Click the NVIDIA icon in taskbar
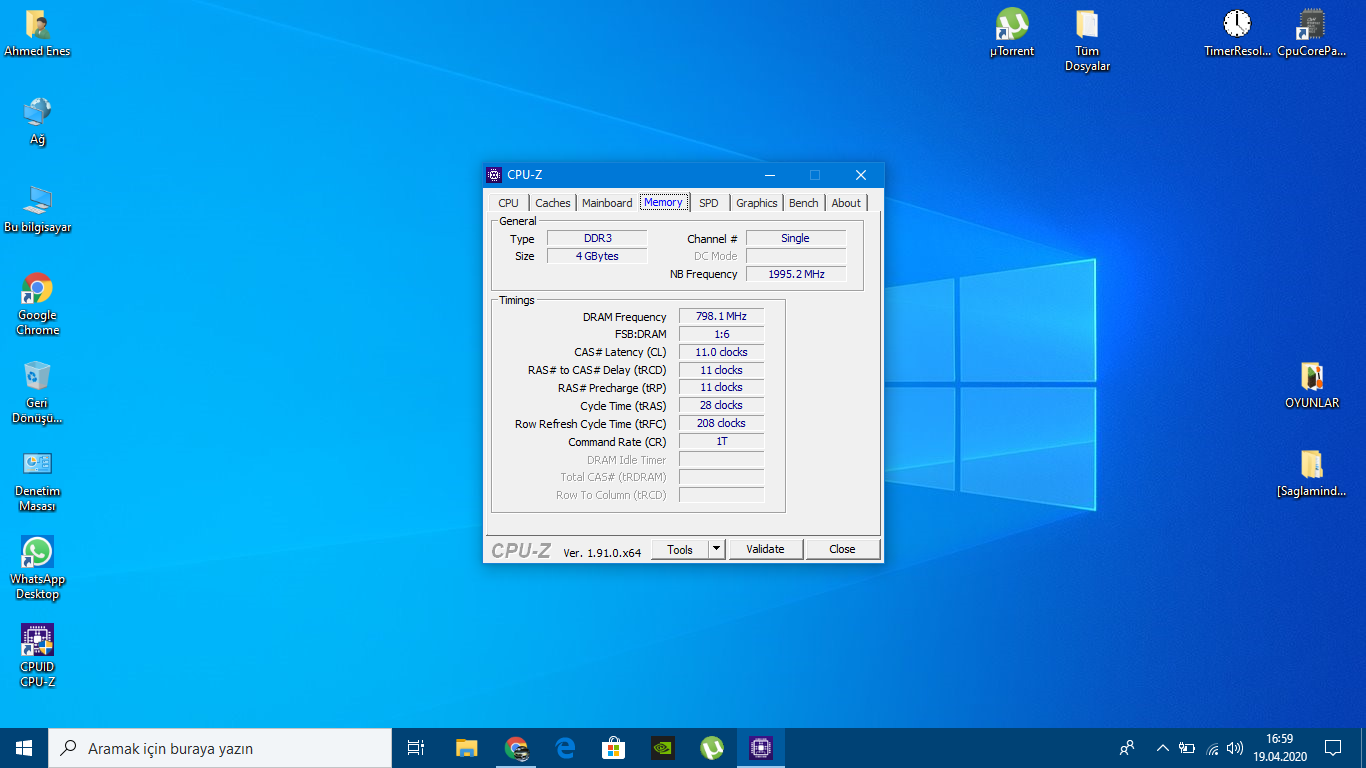 (x=662, y=747)
